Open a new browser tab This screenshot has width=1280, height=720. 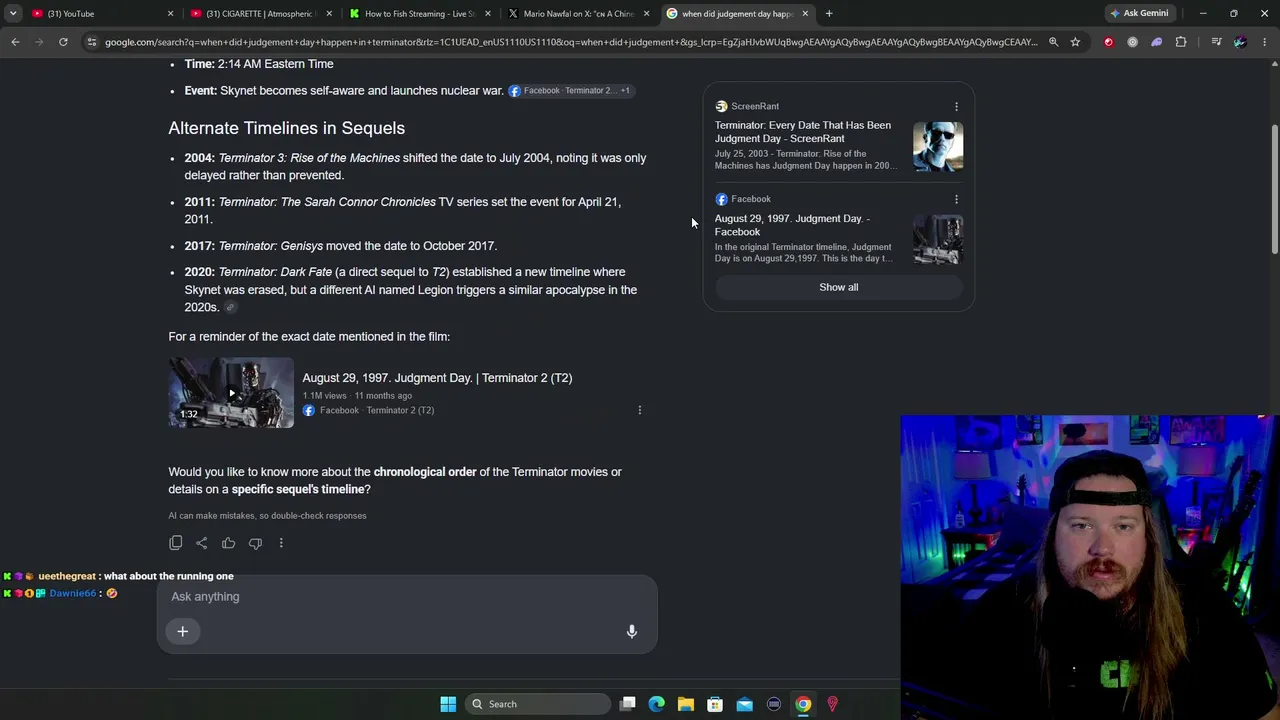point(829,14)
